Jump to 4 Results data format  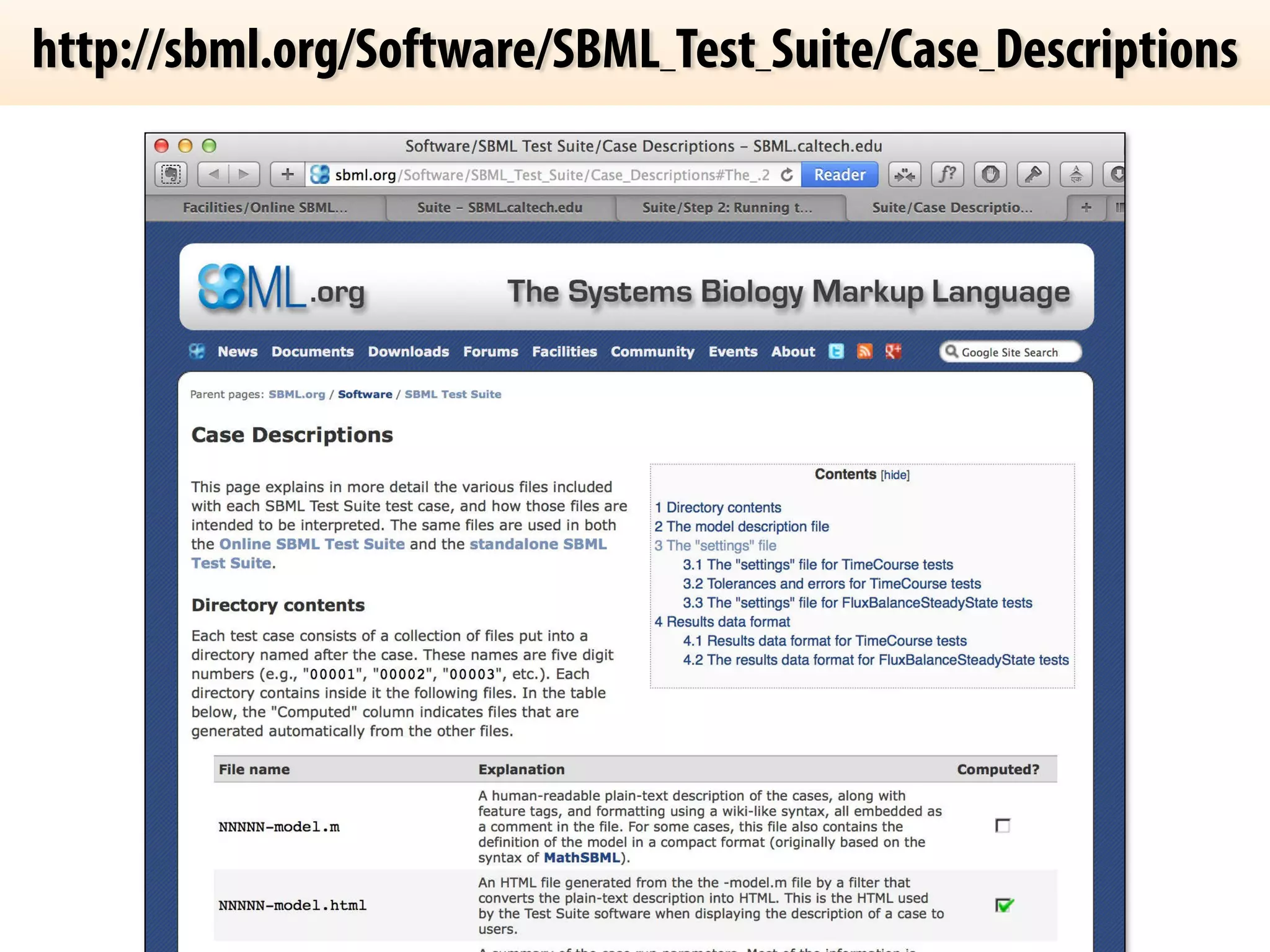coord(722,622)
